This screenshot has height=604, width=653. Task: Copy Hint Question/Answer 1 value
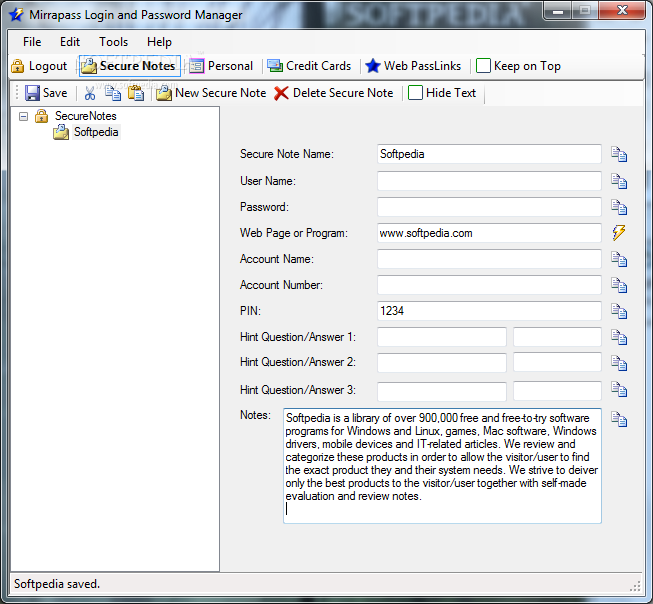(x=619, y=337)
